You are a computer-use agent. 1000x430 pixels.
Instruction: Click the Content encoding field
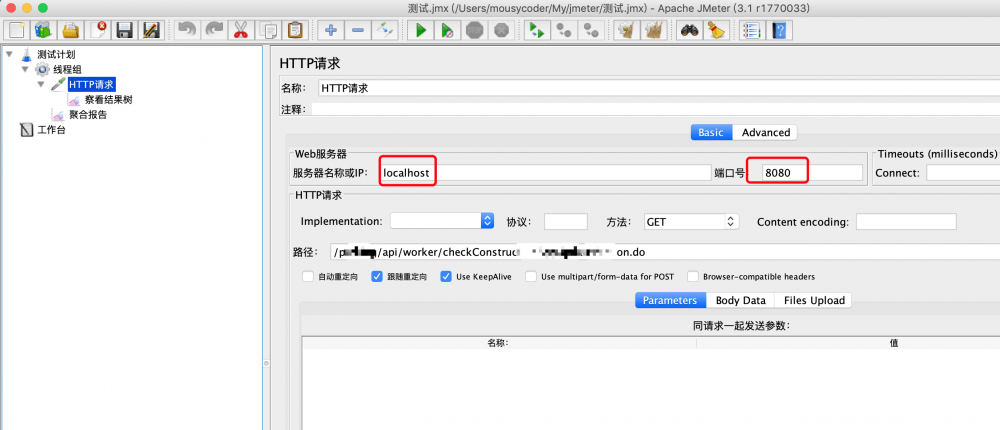[x=906, y=221]
